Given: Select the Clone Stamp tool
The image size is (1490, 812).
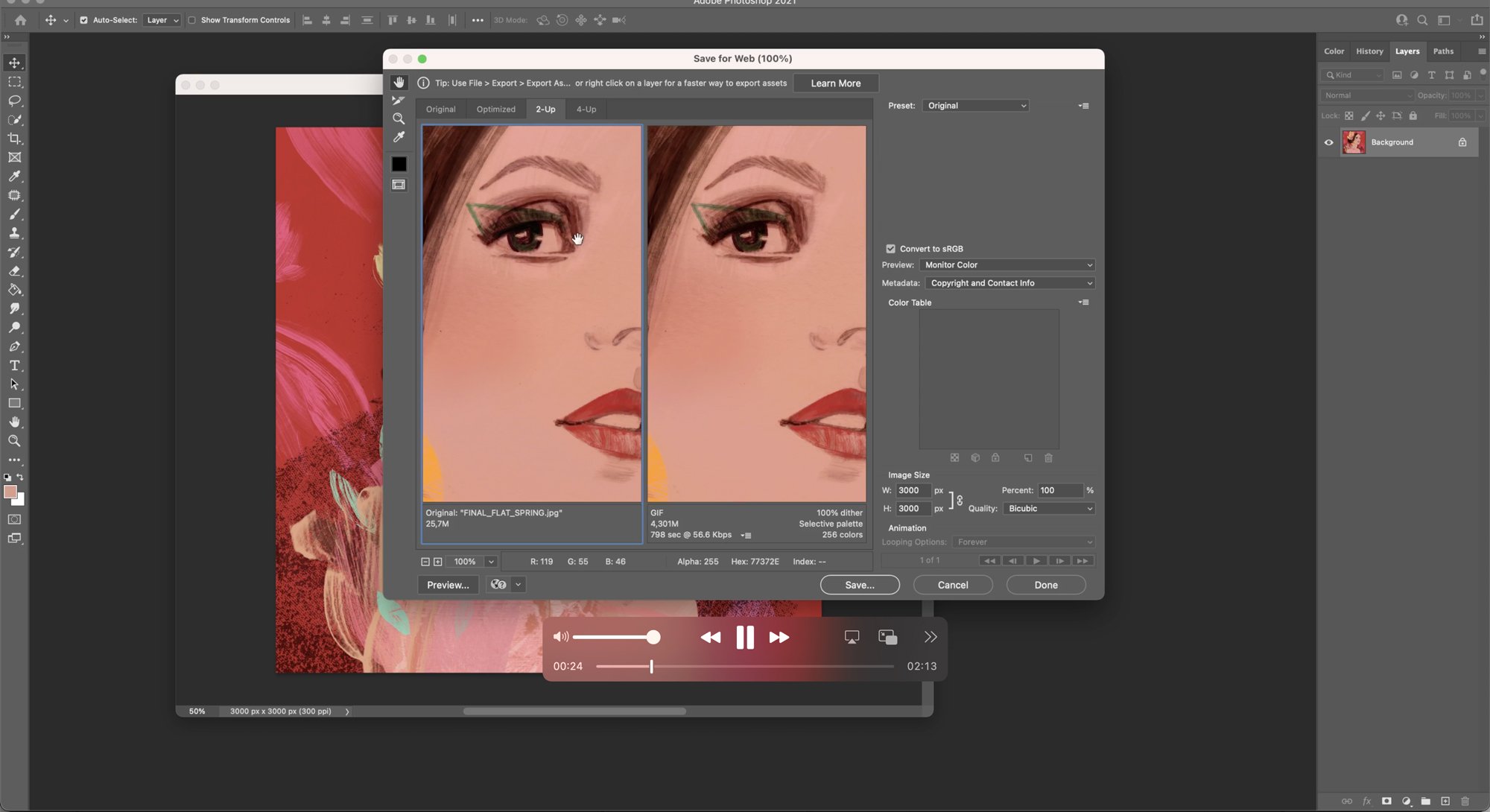Looking at the screenshot, I should pos(14,233).
